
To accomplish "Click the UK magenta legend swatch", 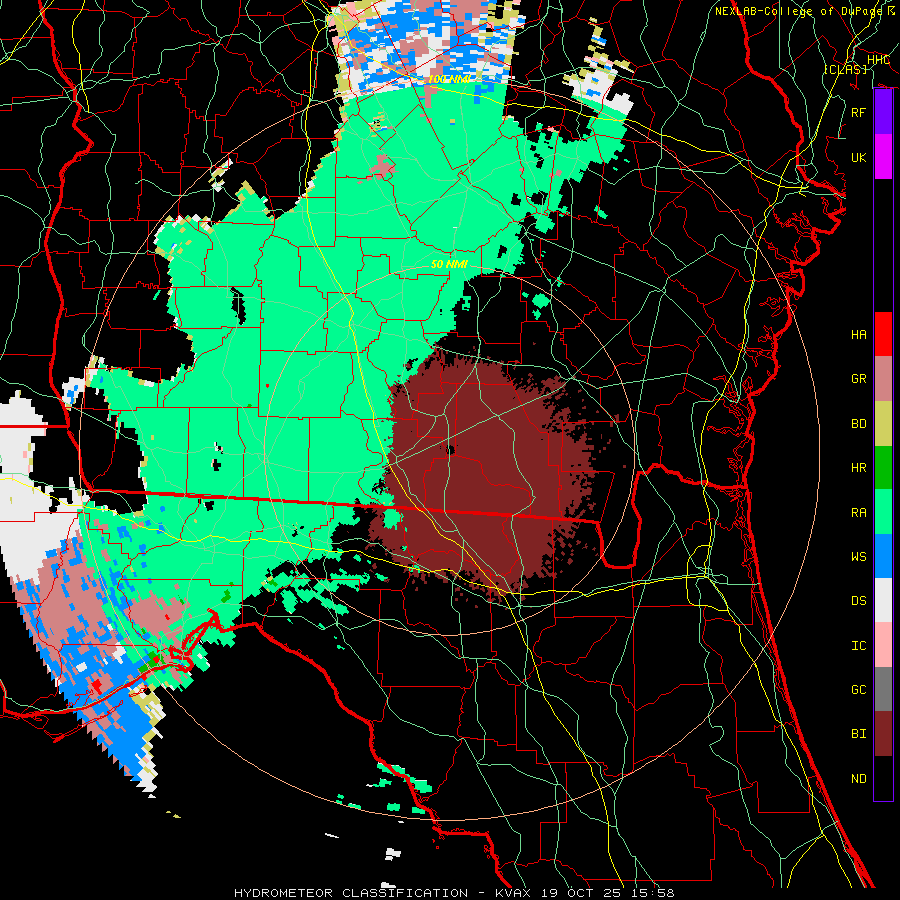I will click(x=883, y=157).
